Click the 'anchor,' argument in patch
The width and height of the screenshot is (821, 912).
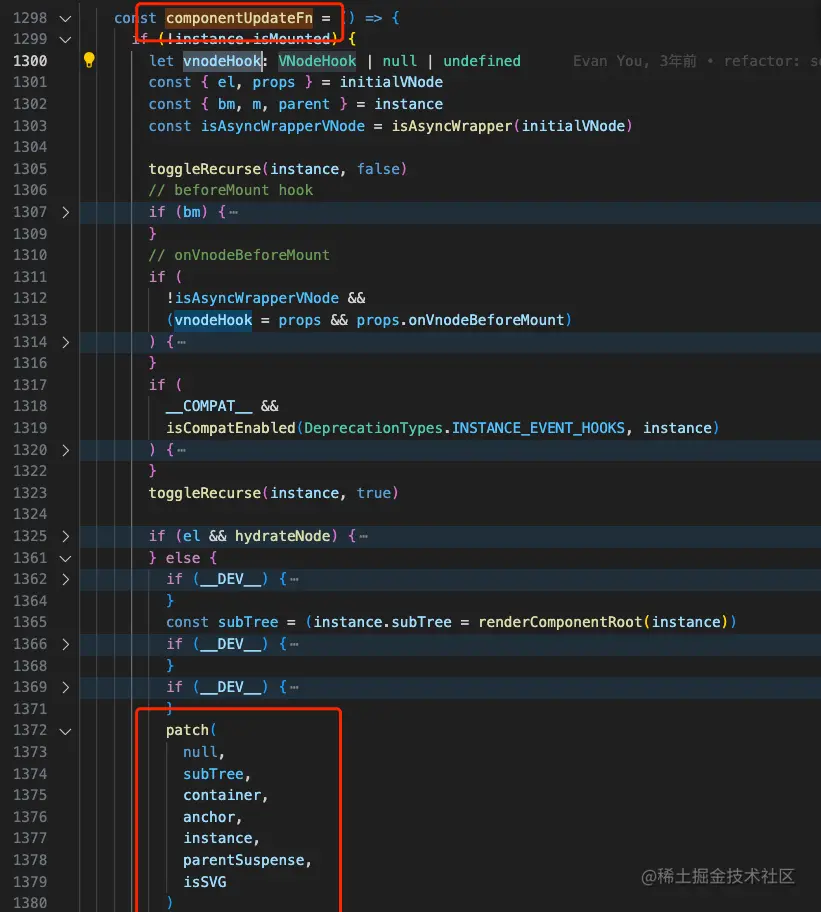(212, 817)
